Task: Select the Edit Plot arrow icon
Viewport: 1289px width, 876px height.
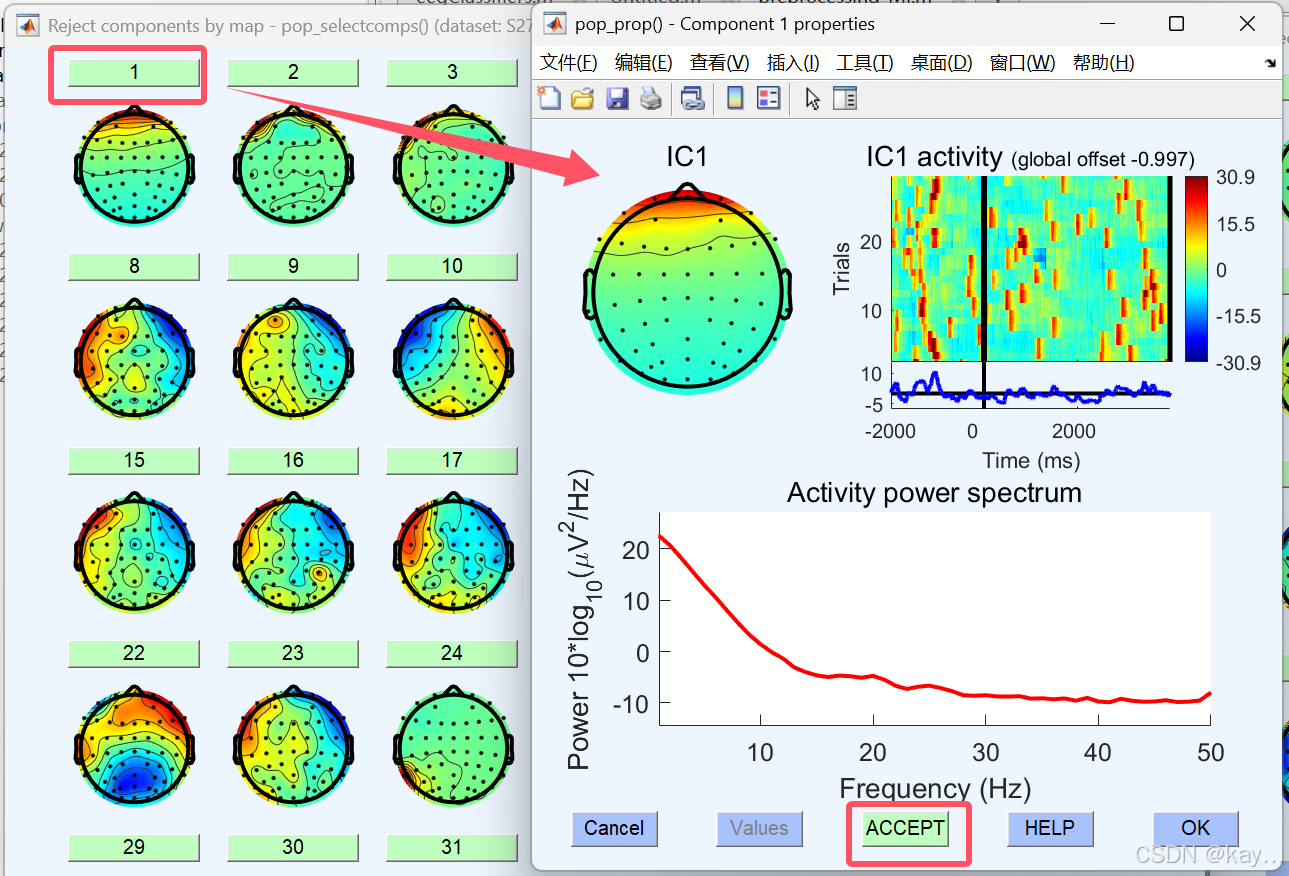Action: click(x=813, y=98)
